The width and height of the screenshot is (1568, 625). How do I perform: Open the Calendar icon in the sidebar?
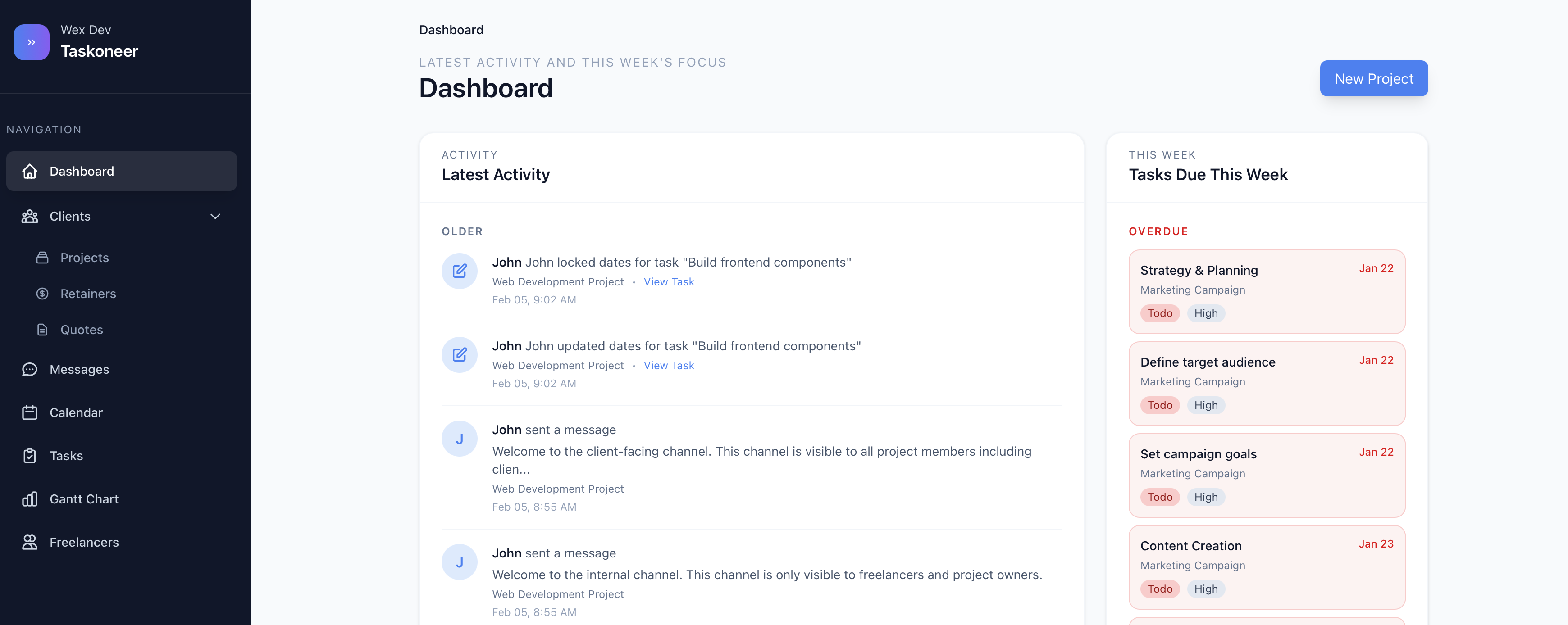(30, 412)
